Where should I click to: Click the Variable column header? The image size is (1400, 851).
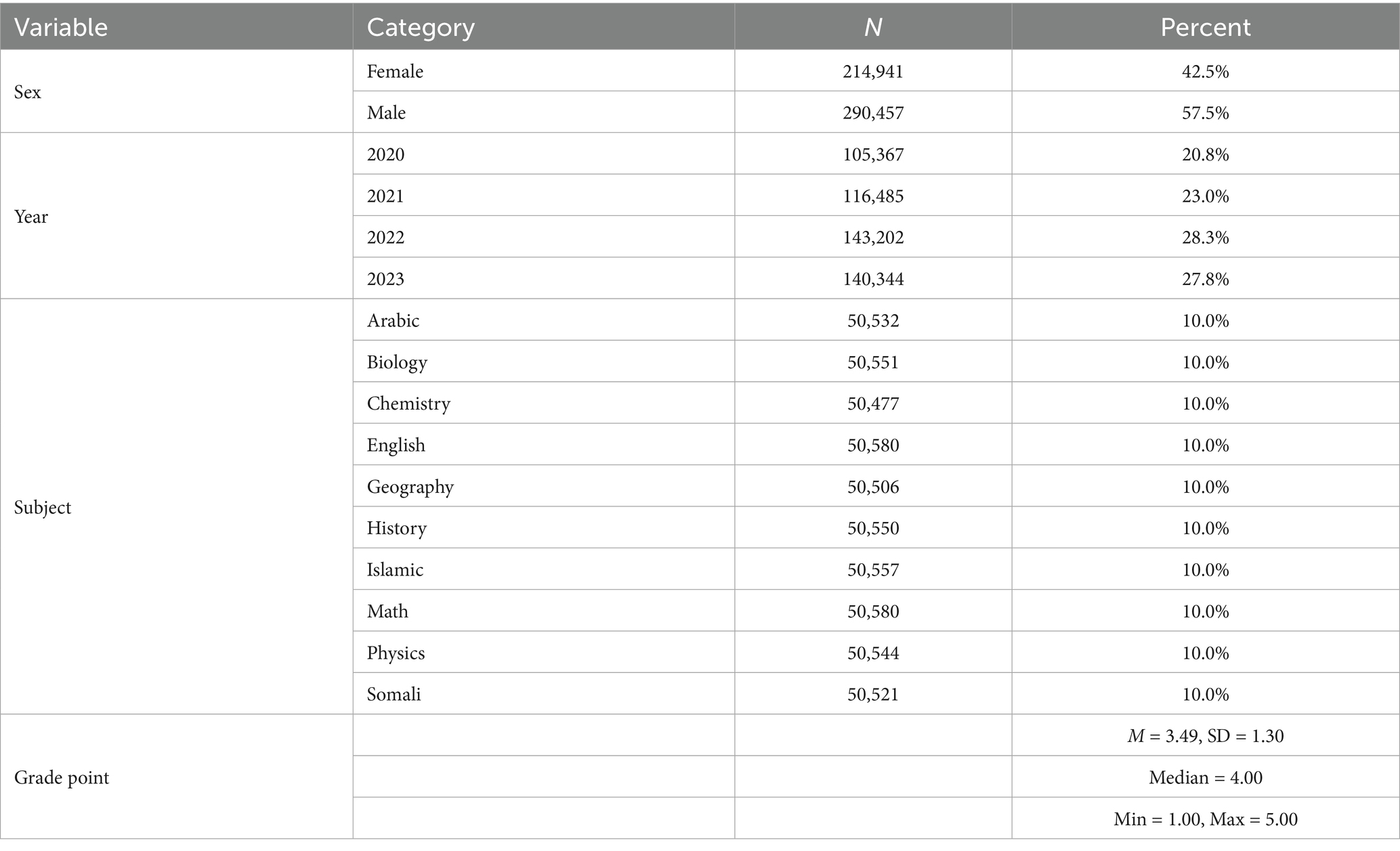(x=61, y=27)
